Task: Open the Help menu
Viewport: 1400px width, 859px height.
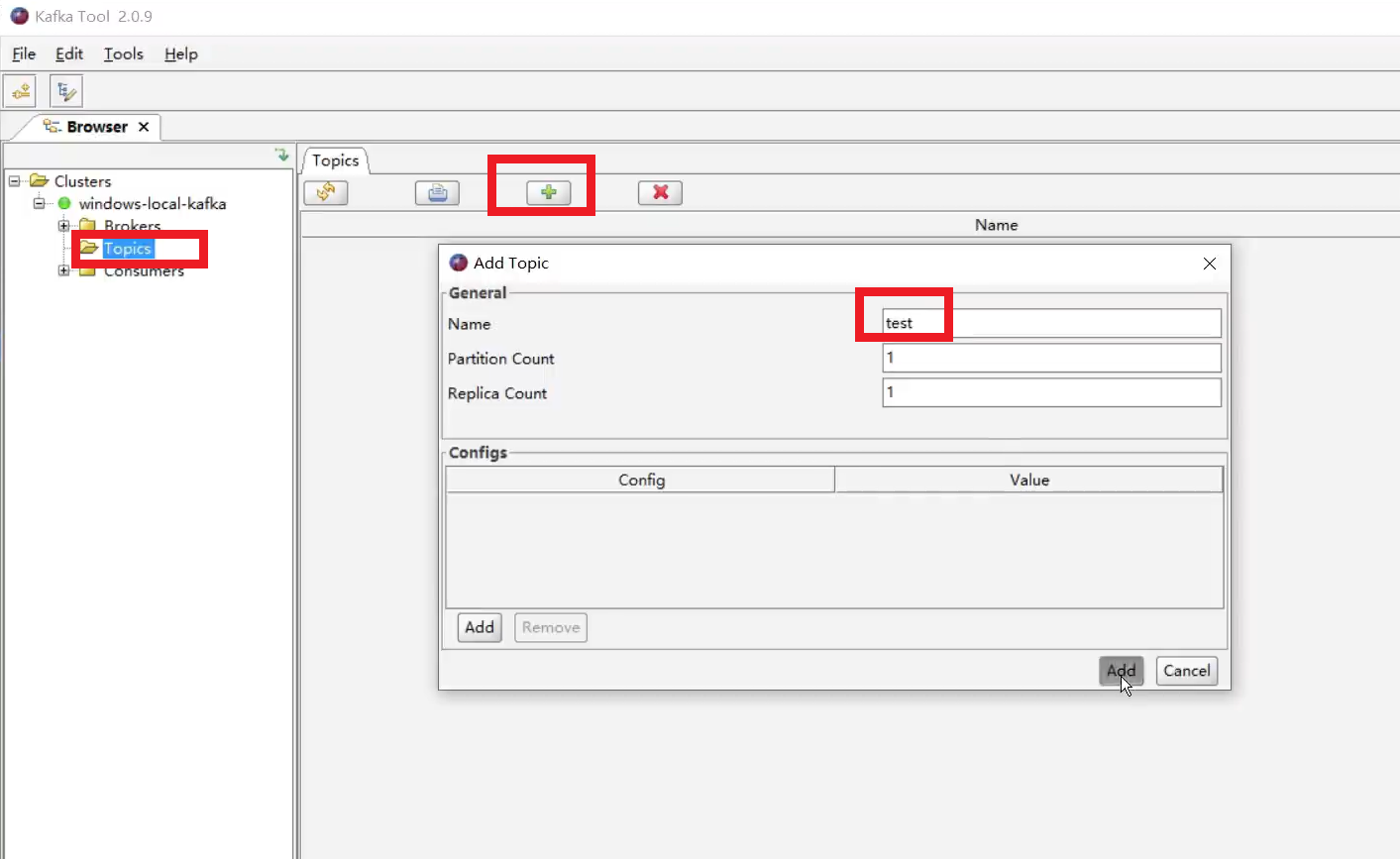Action: pos(181,54)
